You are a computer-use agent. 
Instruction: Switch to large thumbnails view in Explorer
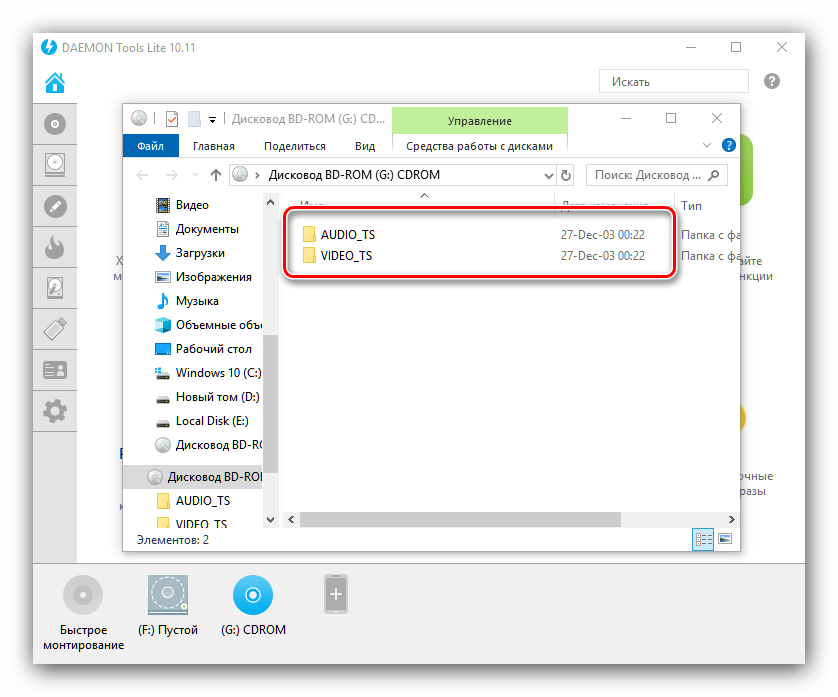pyautogui.click(x=725, y=539)
